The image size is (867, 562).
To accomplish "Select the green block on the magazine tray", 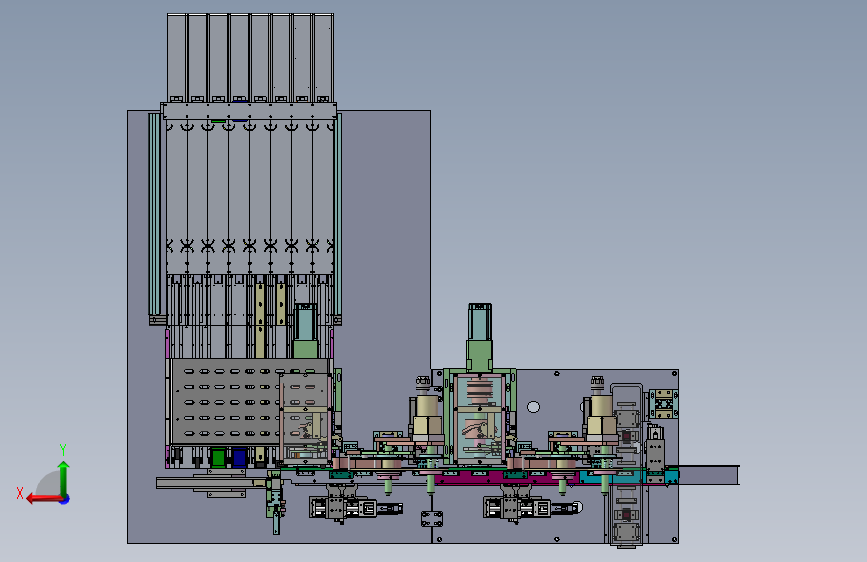I will pos(218,457).
